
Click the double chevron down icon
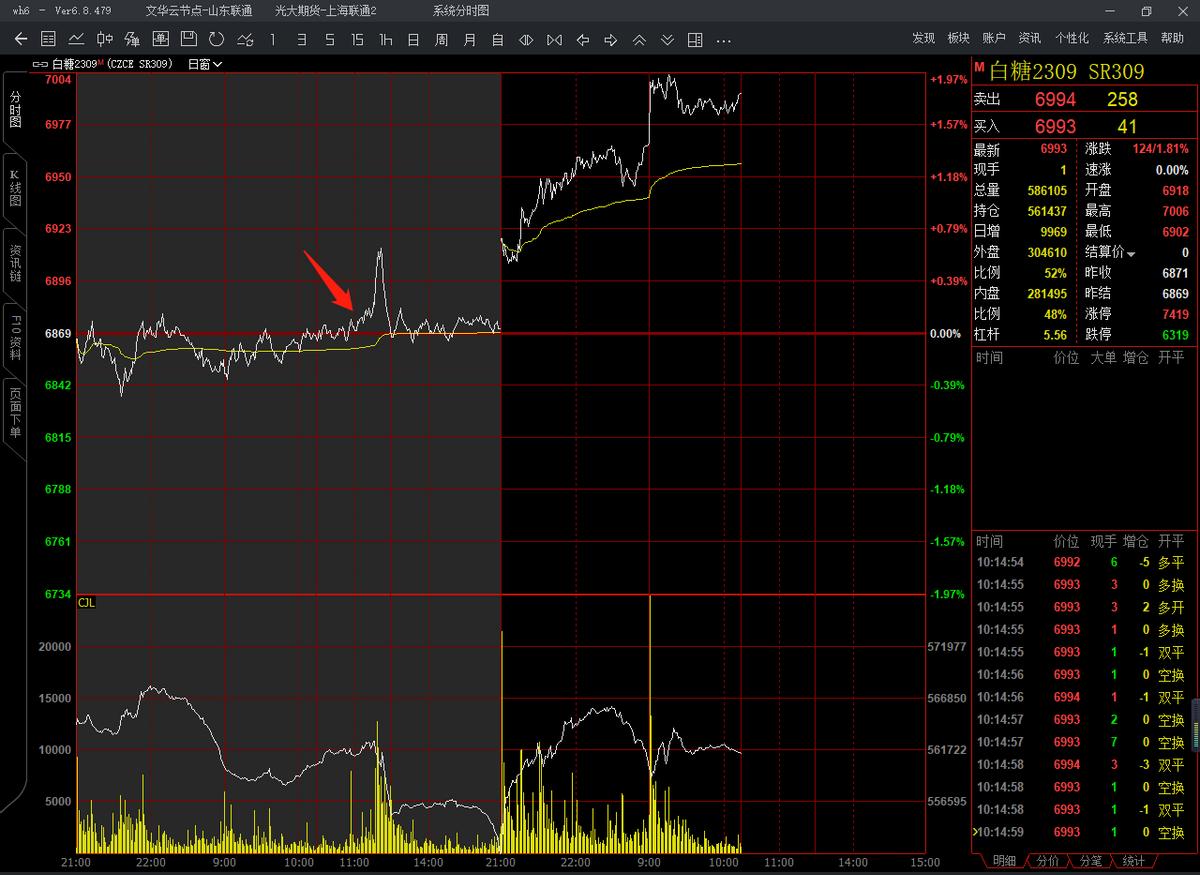(x=668, y=40)
